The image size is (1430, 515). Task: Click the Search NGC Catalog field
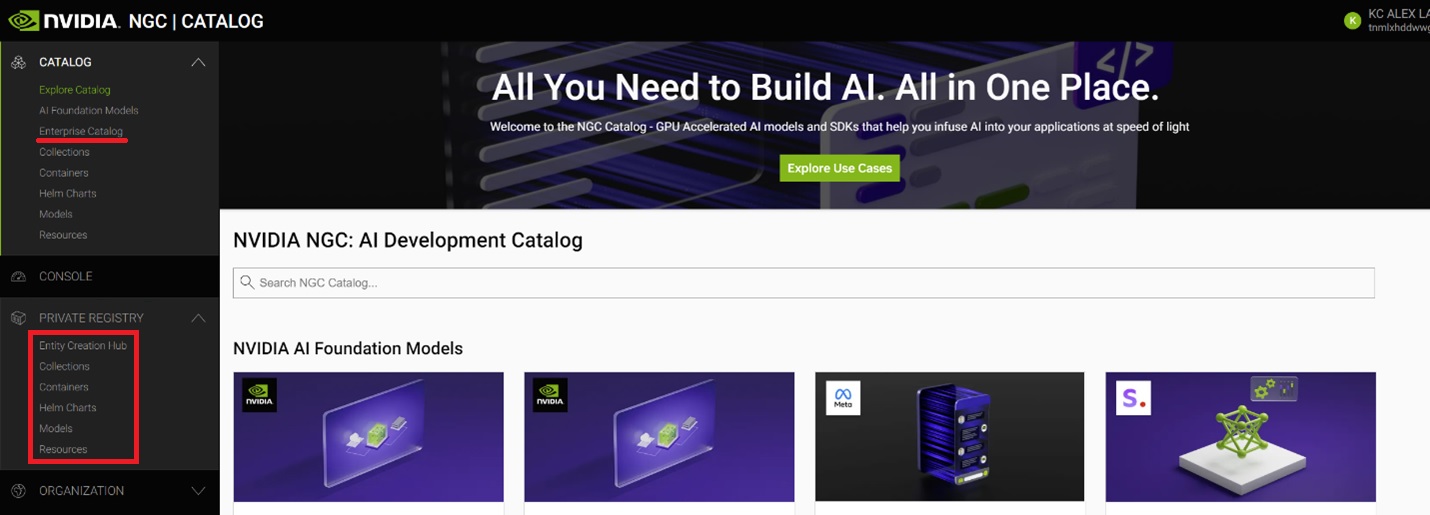[x=803, y=283]
